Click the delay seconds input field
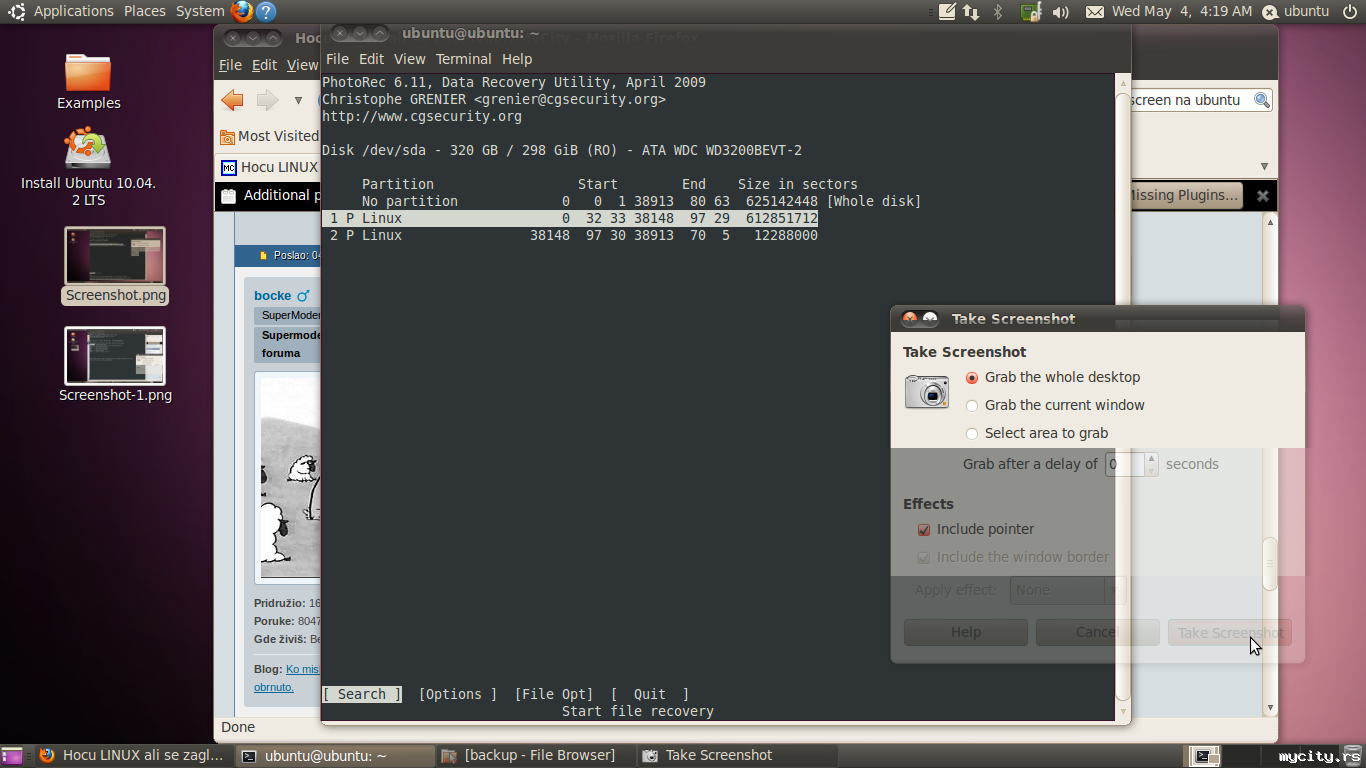The image size is (1366, 768). (1125, 464)
